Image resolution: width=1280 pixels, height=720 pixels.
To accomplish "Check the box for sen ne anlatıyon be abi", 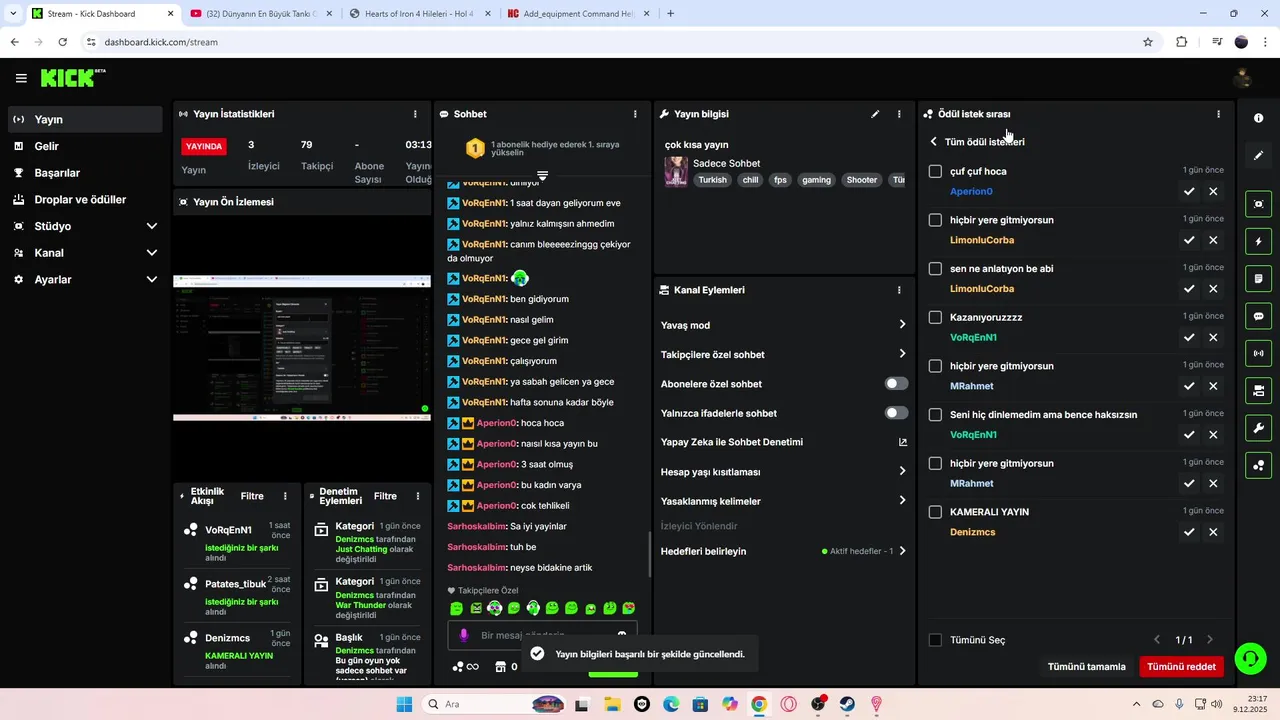I will pyautogui.click(x=935, y=269).
